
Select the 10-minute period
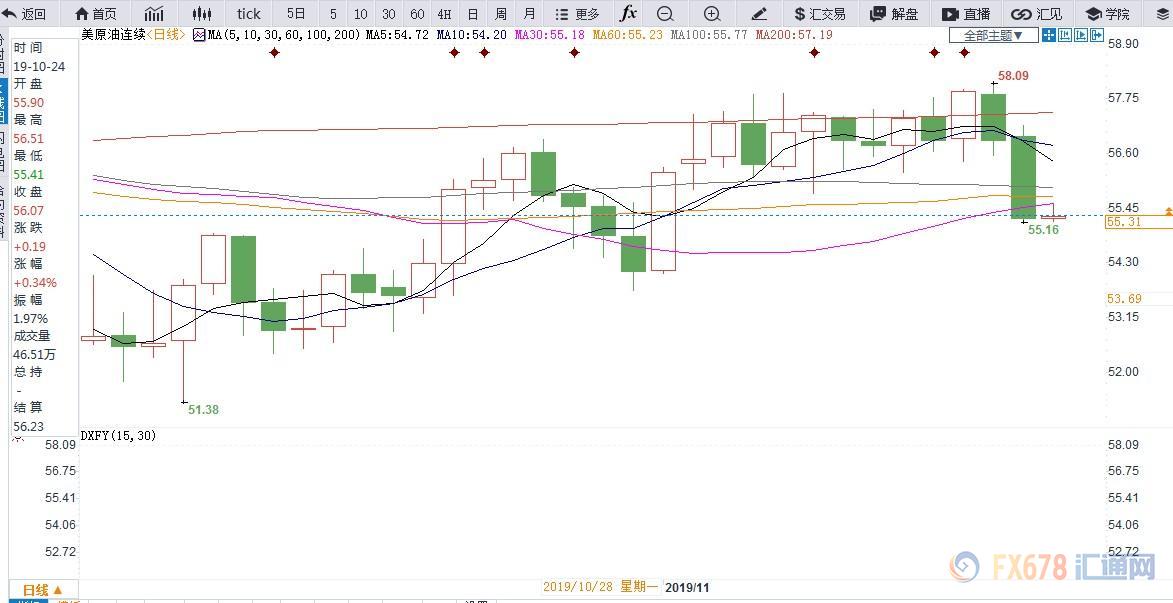(x=361, y=13)
